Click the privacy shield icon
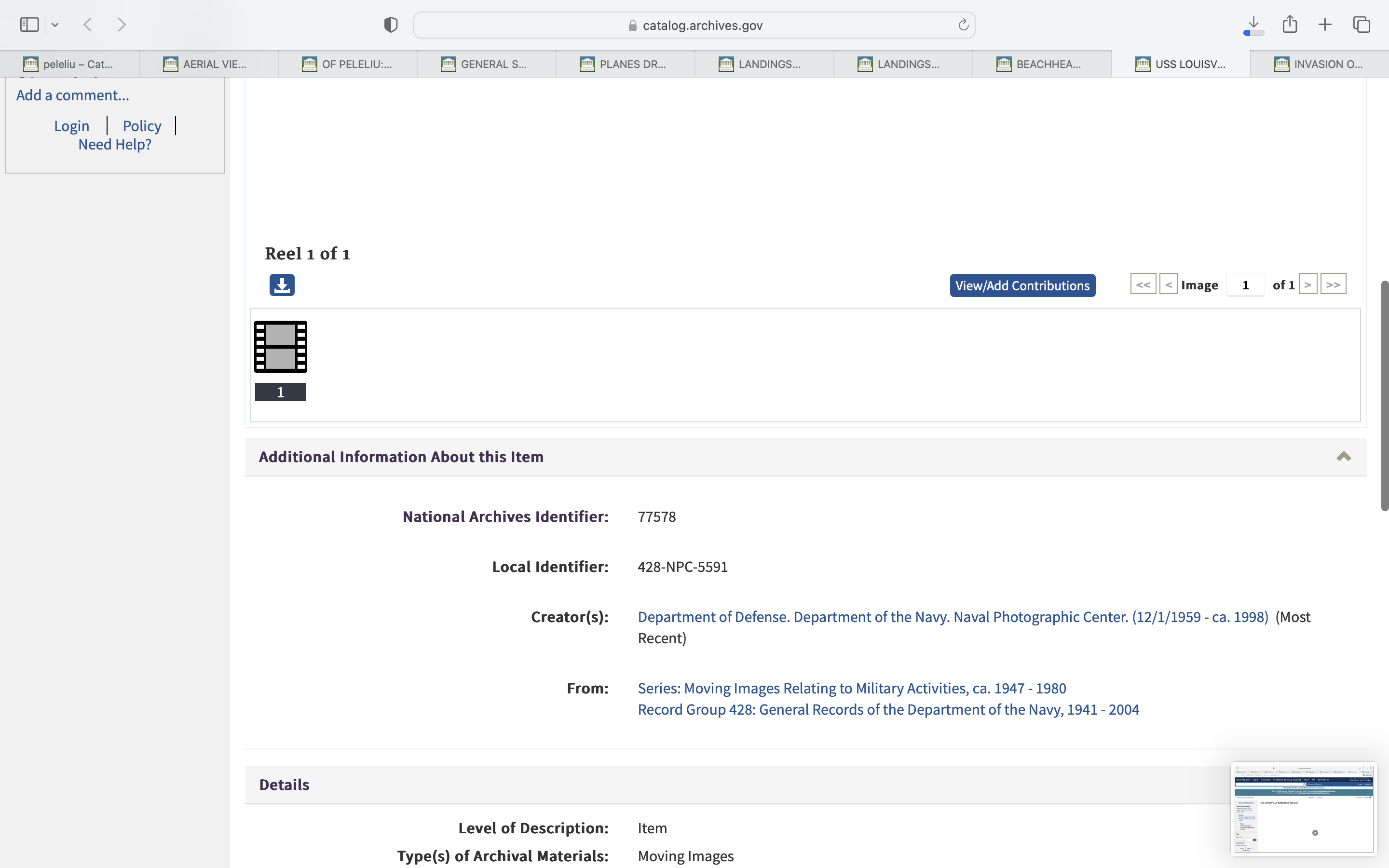The image size is (1389, 868). [x=391, y=25]
